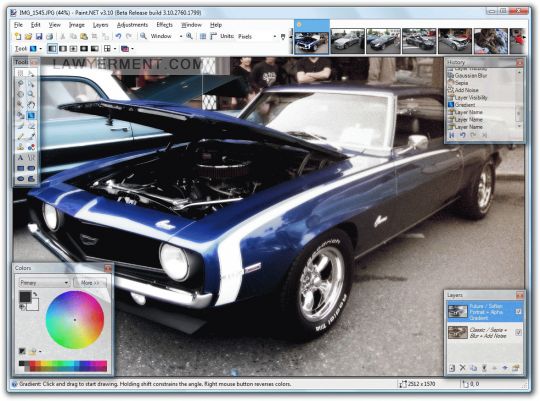Open layer properties icon in Layers window
Viewport: 540px width, 401px height.
tap(516, 368)
